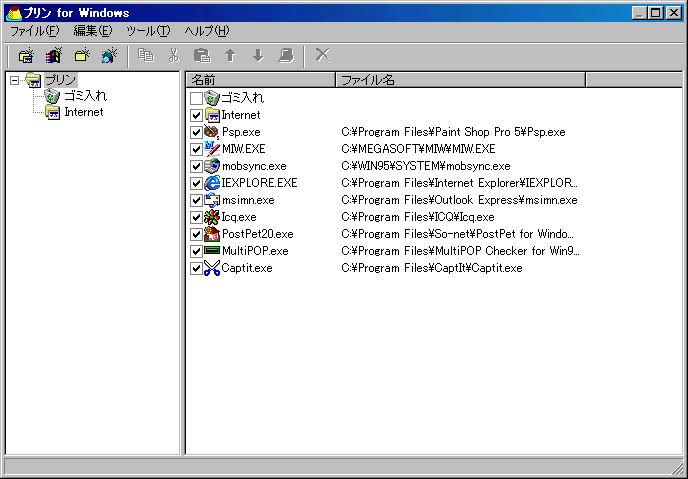
Task: Click the second toolbar icon with red figure
Action: [54, 56]
